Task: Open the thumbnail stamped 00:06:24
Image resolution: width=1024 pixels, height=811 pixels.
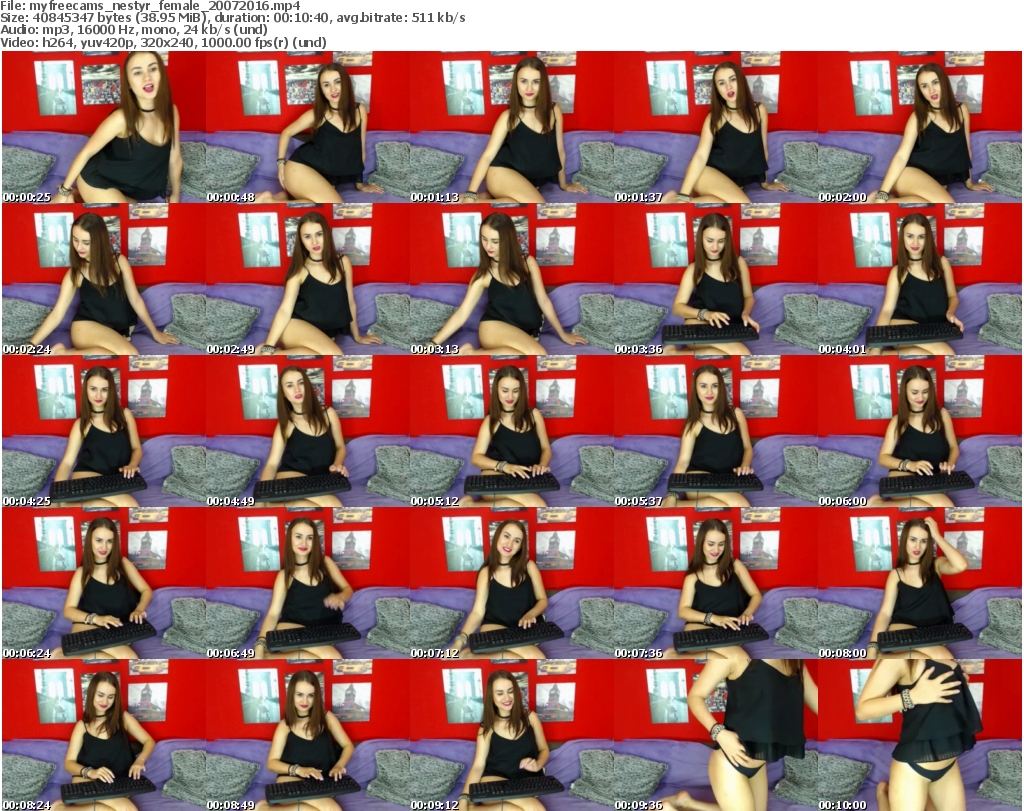Action: point(104,583)
